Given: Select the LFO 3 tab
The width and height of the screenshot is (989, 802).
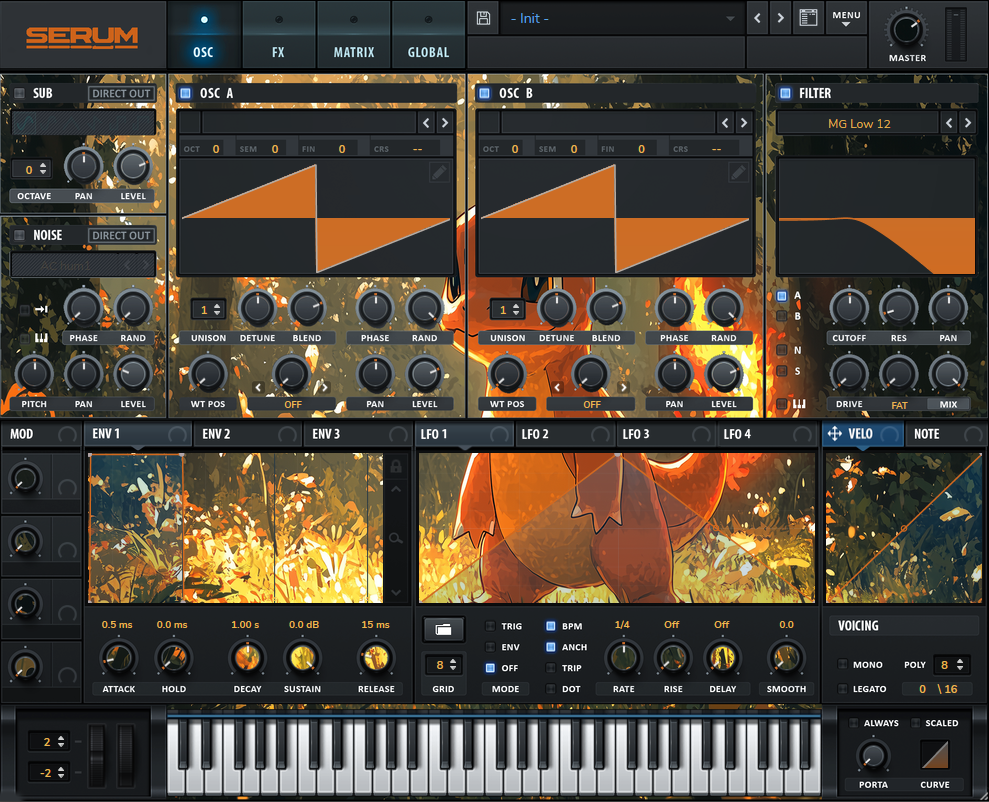Looking at the screenshot, I should pos(665,434).
